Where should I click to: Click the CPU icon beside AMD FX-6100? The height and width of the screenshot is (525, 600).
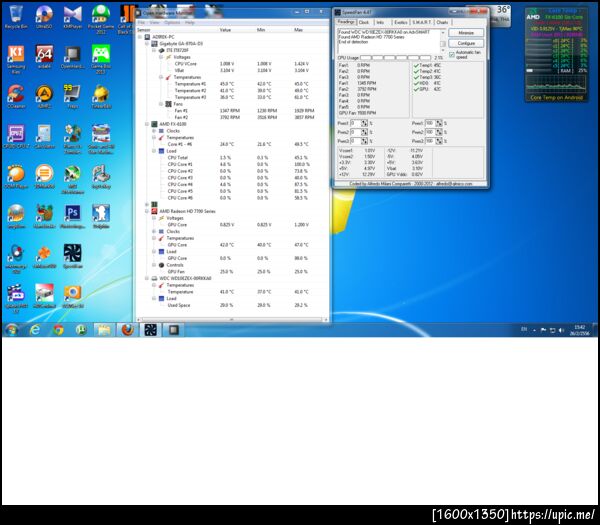coord(154,124)
